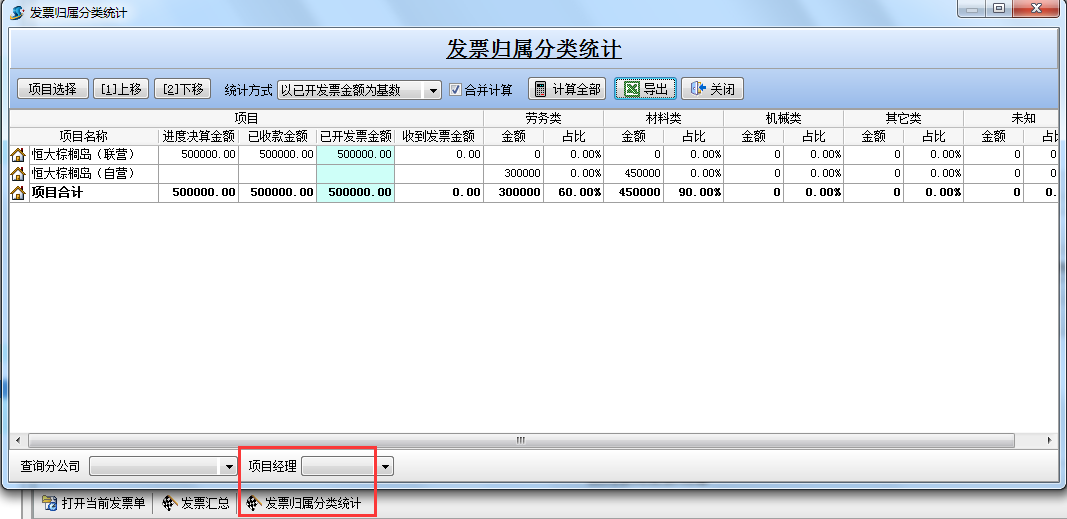Open the 统计方式 dropdown list
The width and height of the screenshot is (1067, 519).
[433, 90]
